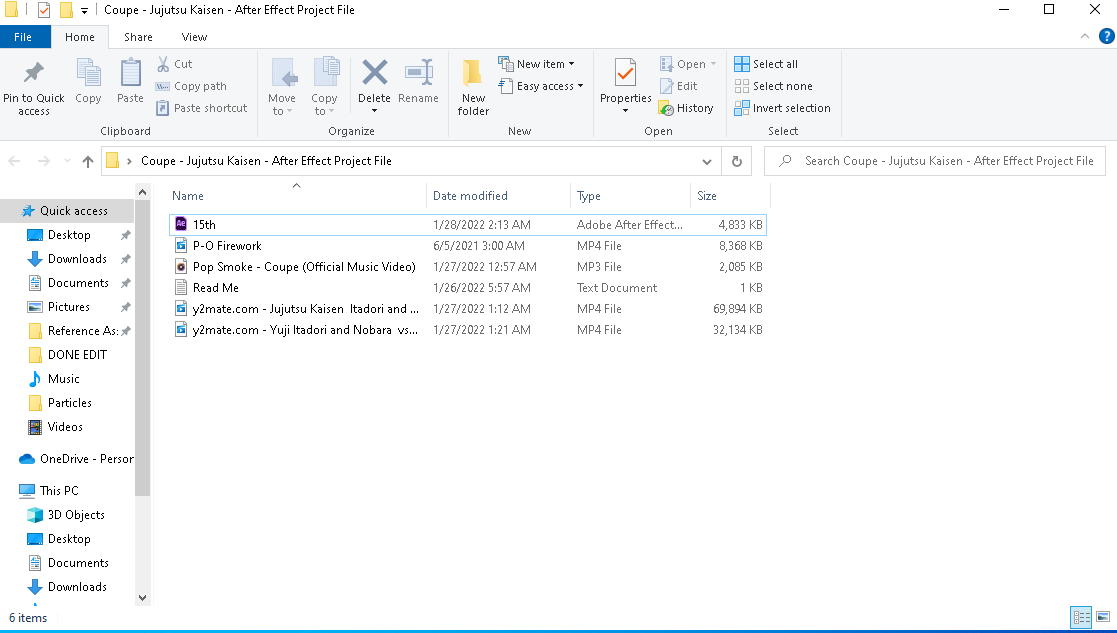Click Select all in ribbon
Image resolution: width=1117 pixels, height=633 pixels.
click(767, 64)
